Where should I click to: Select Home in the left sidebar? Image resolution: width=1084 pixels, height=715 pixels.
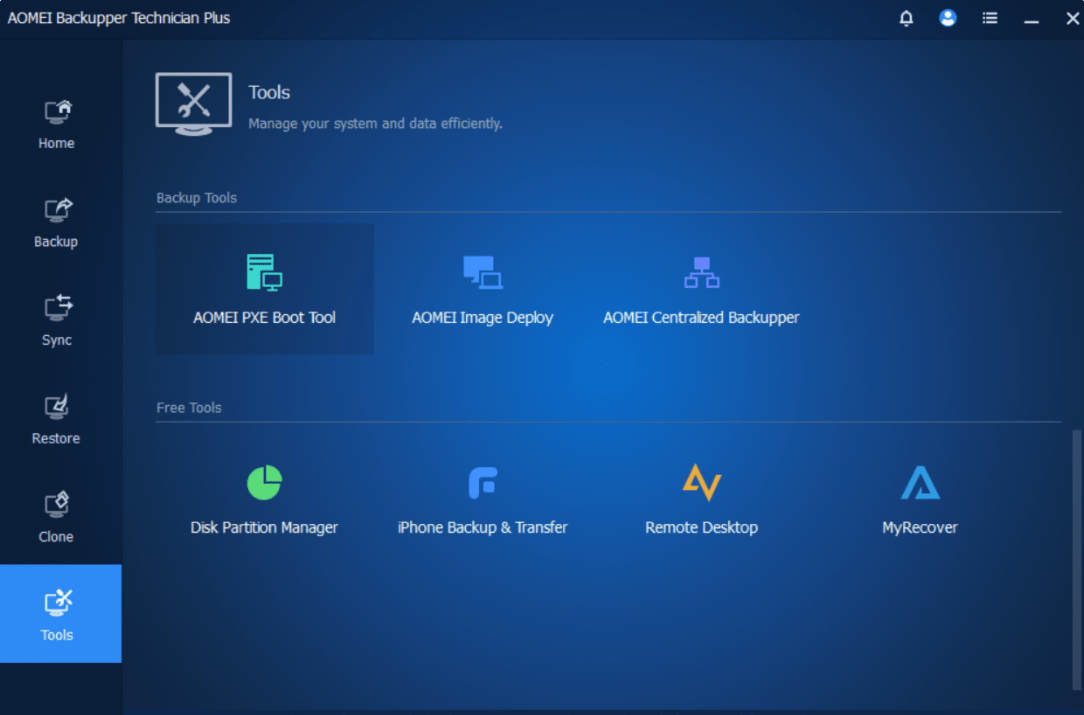pos(55,124)
